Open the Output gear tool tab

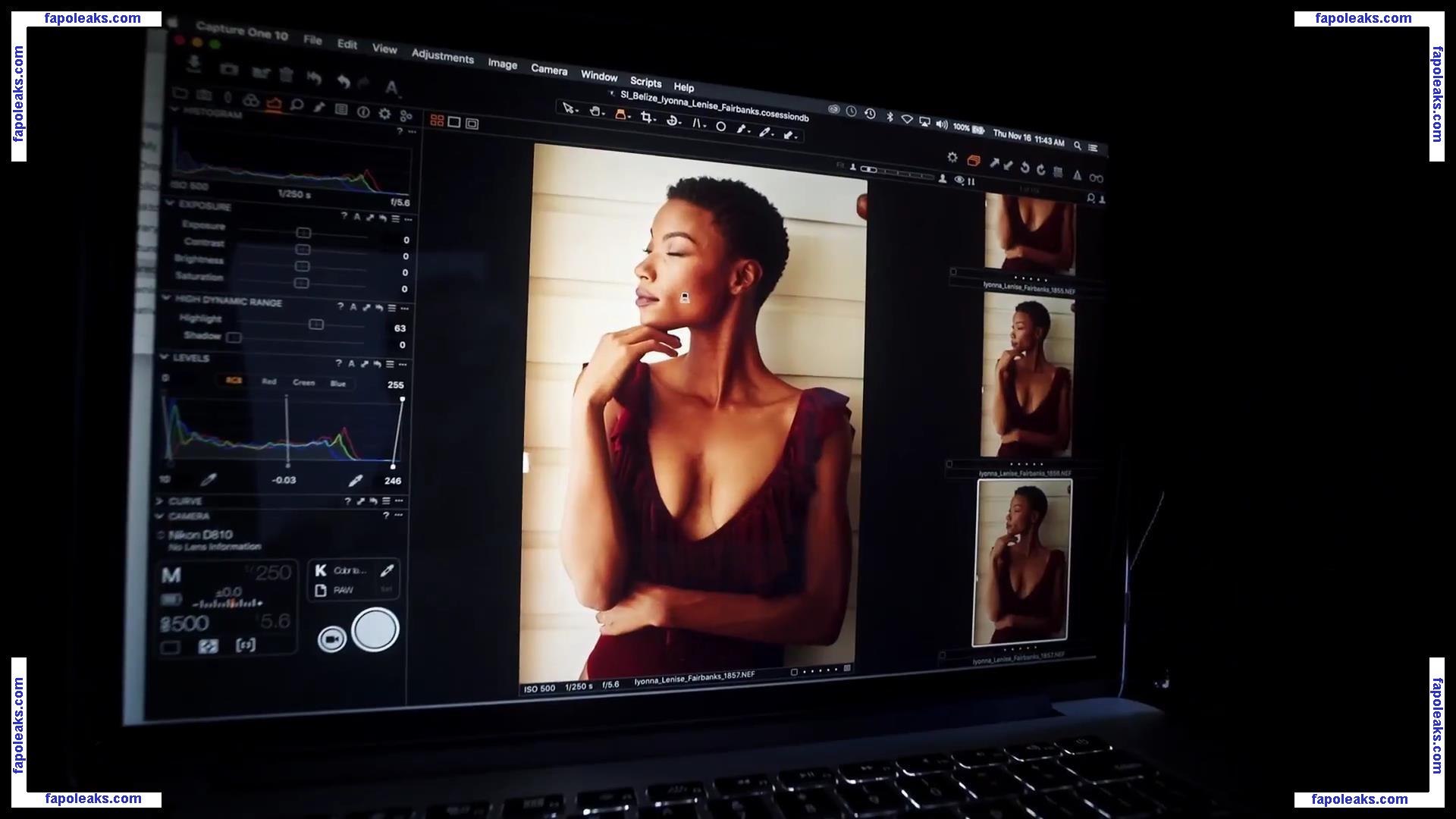tap(384, 114)
